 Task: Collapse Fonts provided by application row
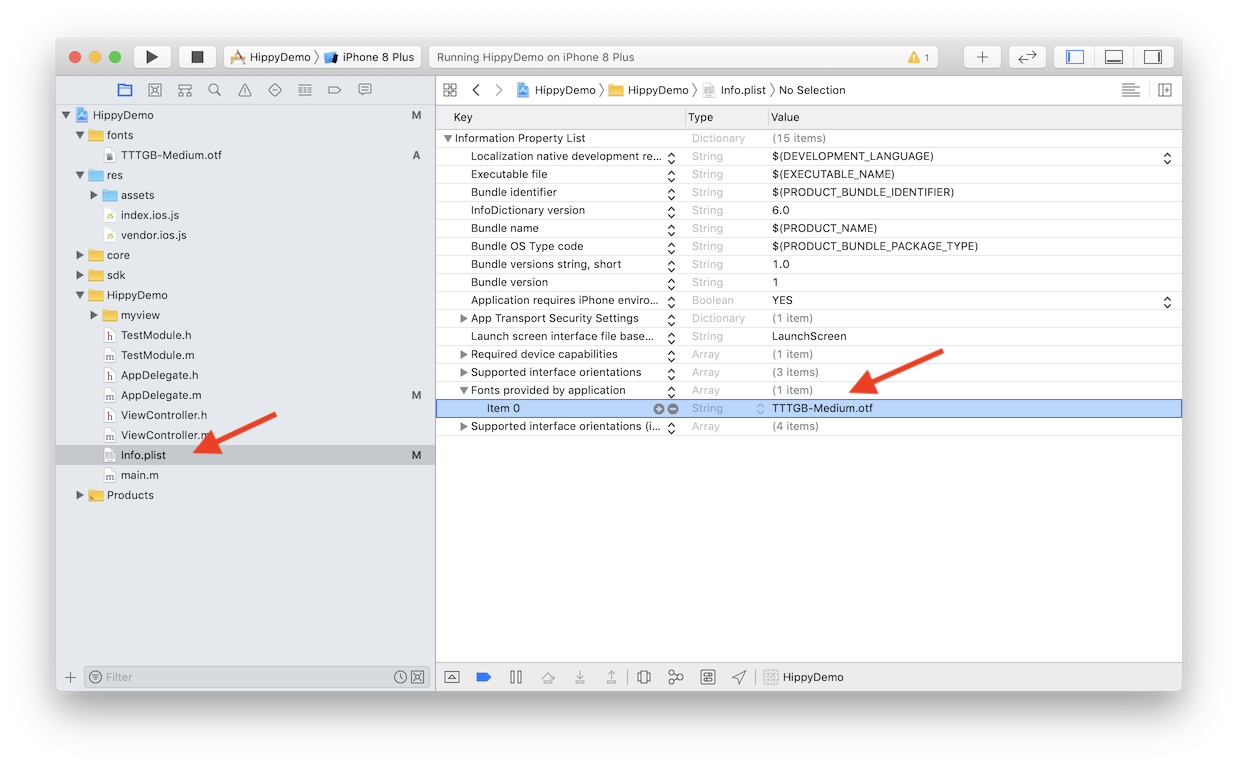[x=464, y=390]
